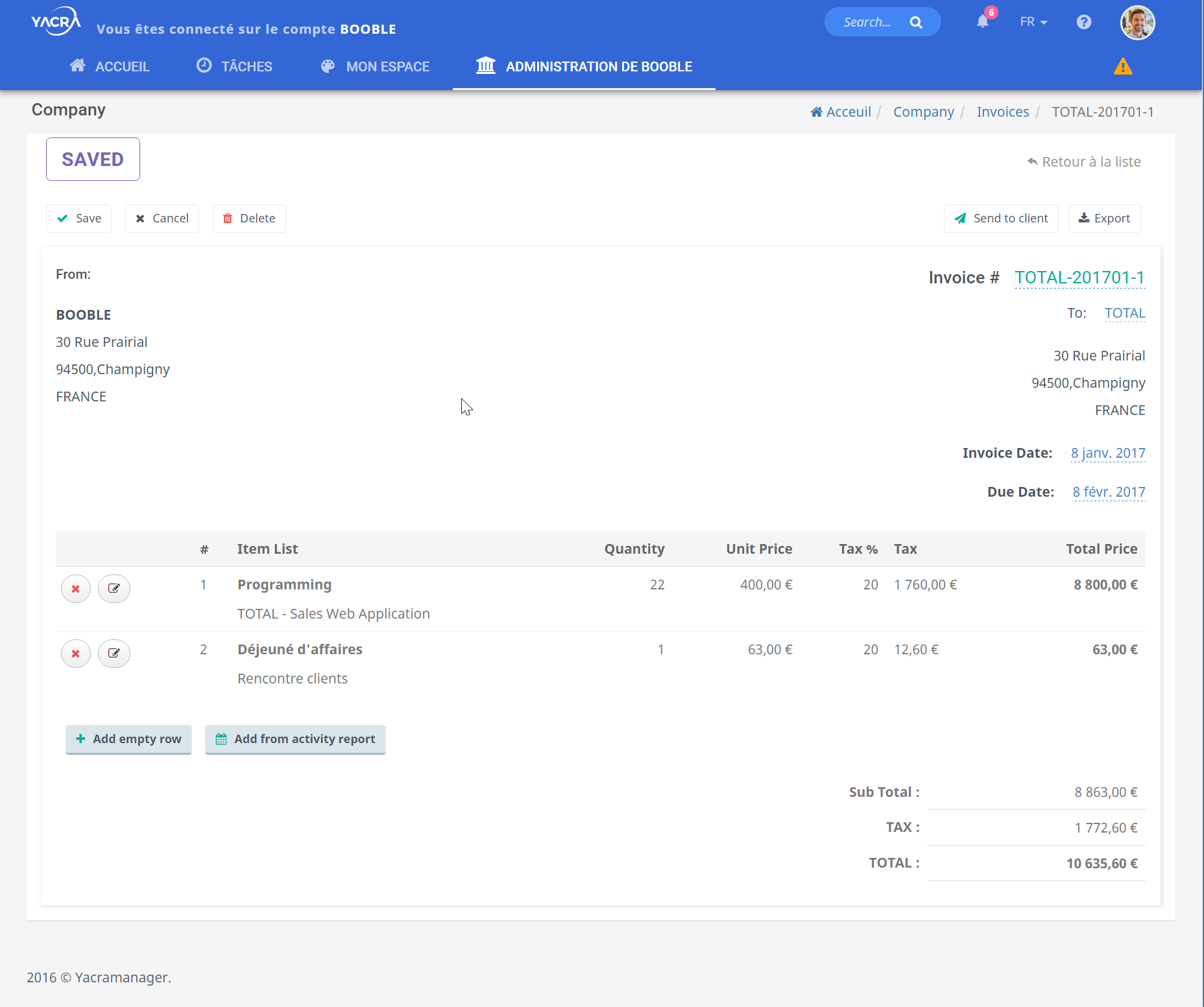Image resolution: width=1204 pixels, height=1007 pixels.
Task: Click the 12,60 € tax amount
Action: pyautogui.click(x=917, y=650)
